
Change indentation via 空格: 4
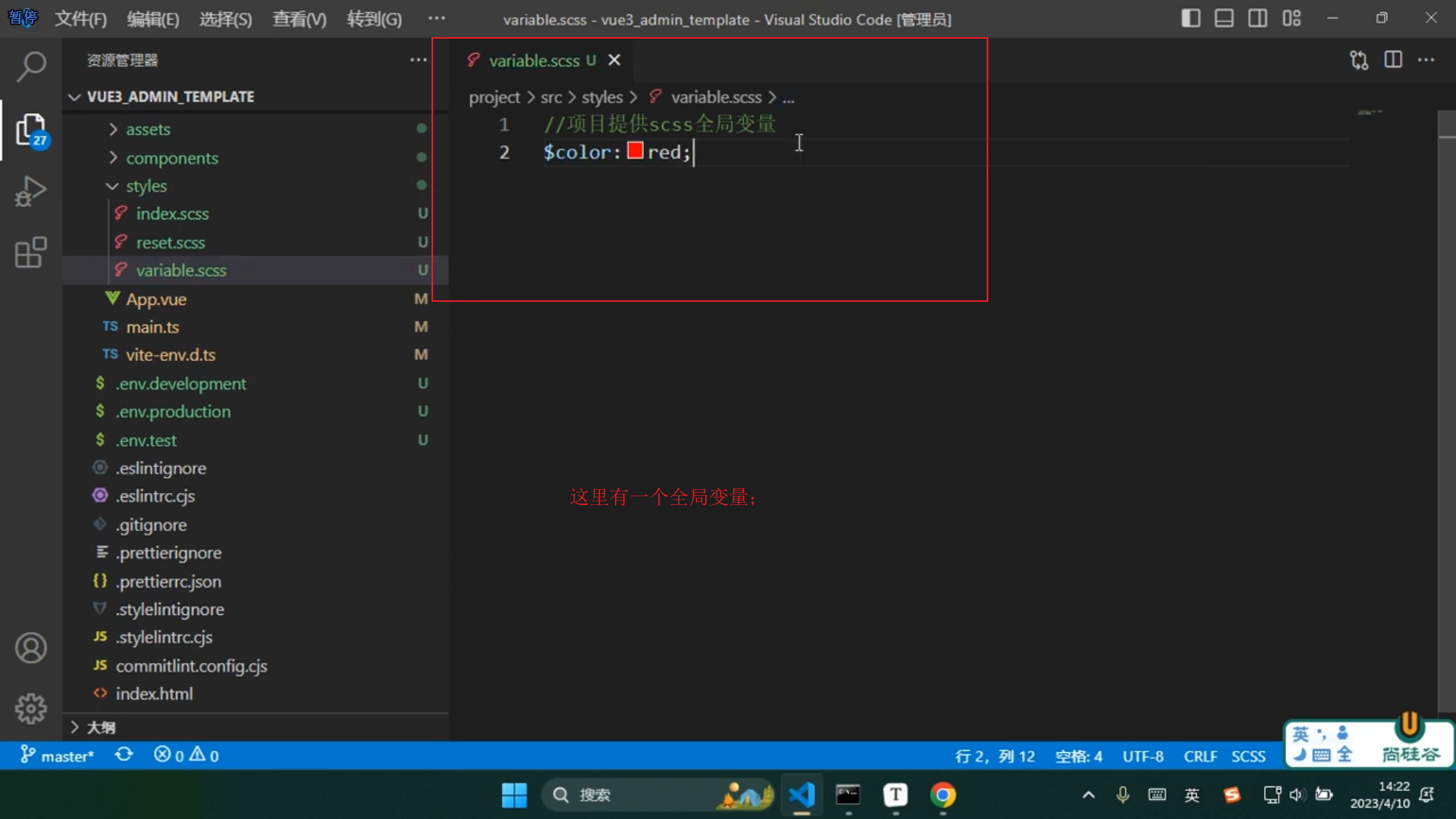[1078, 756]
